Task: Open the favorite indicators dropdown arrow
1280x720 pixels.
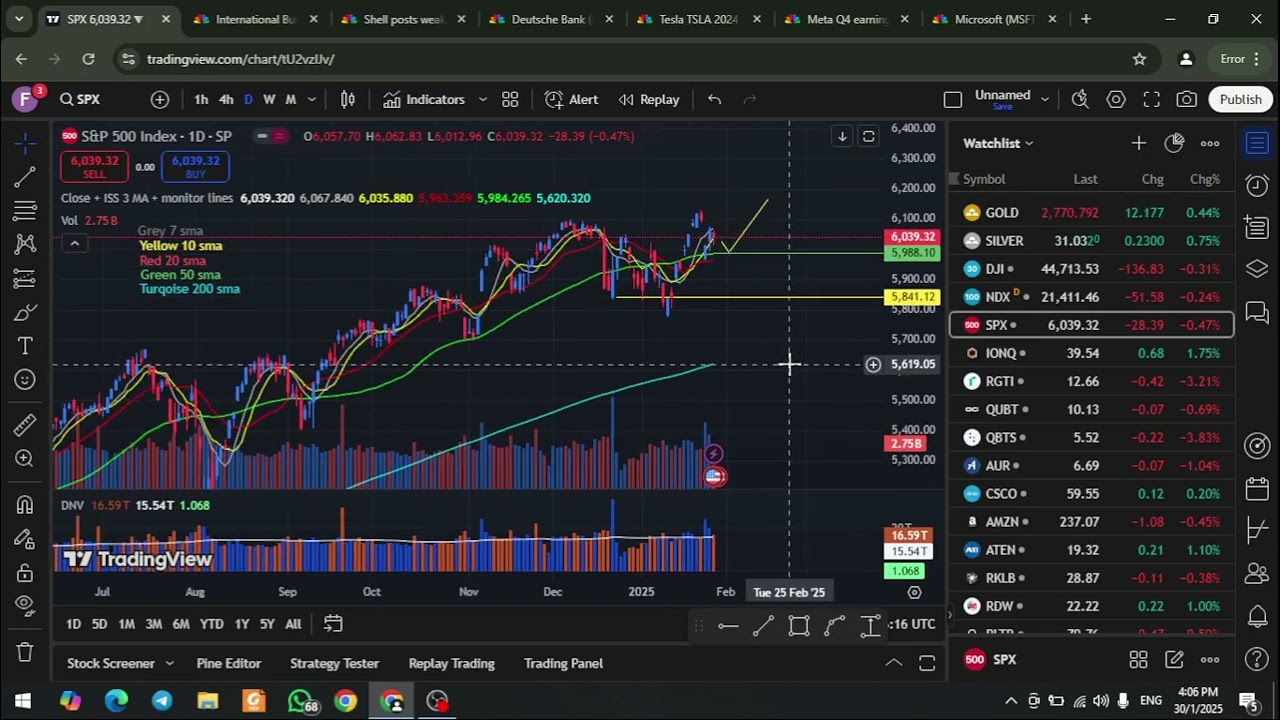Action: point(482,99)
